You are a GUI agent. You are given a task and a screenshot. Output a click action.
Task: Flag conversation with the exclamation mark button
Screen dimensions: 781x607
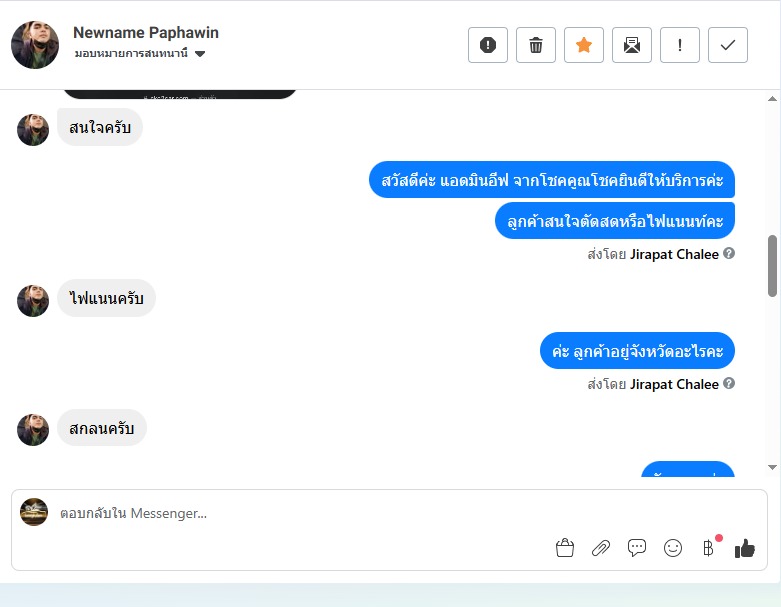click(x=680, y=45)
